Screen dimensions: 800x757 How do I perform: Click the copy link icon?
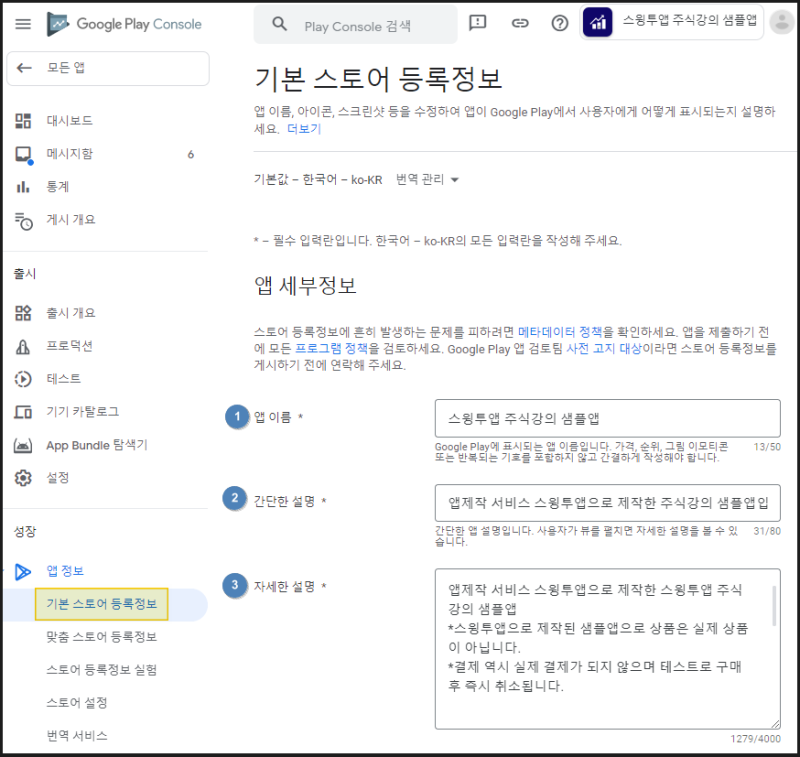[x=520, y=23]
